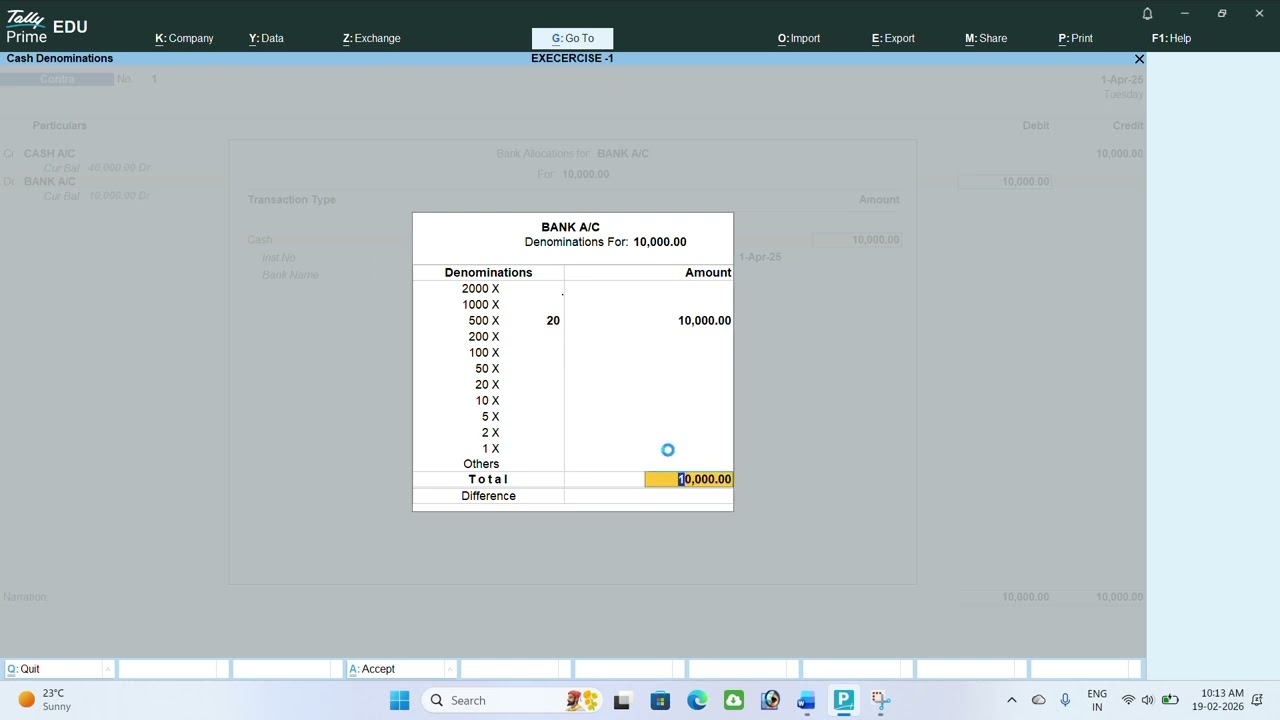
Task: Open the green cloud download app in taskbar
Action: (734, 700)
